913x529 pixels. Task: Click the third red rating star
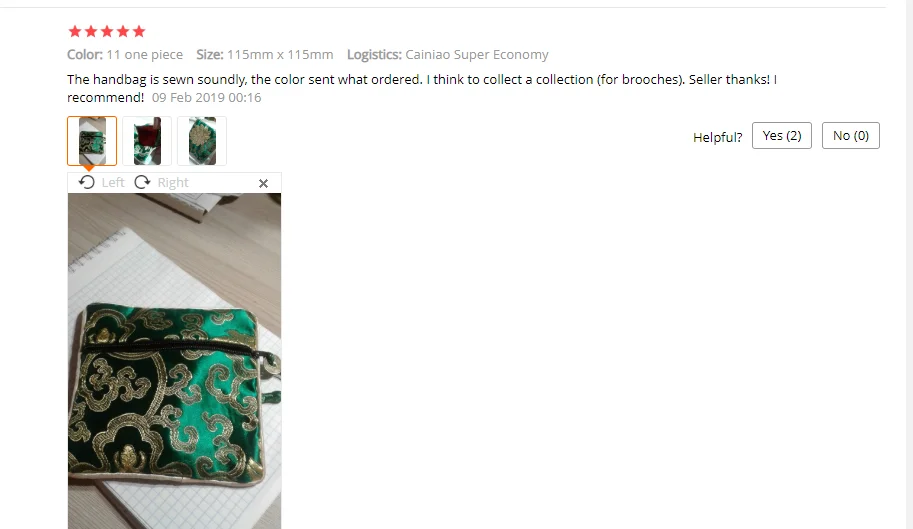pos(107,31)
